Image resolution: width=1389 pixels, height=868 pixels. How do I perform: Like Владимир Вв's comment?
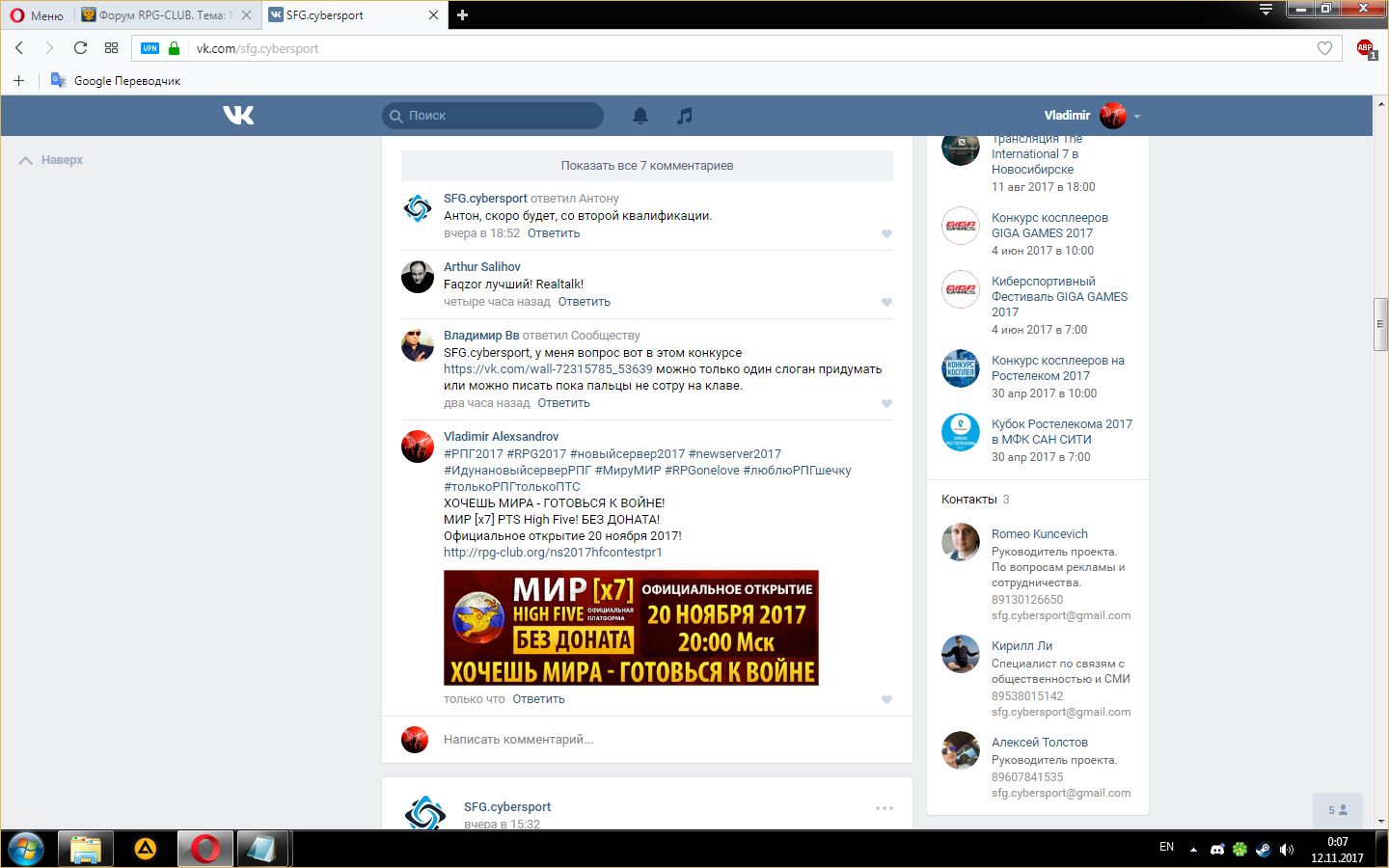pos(886,403)
